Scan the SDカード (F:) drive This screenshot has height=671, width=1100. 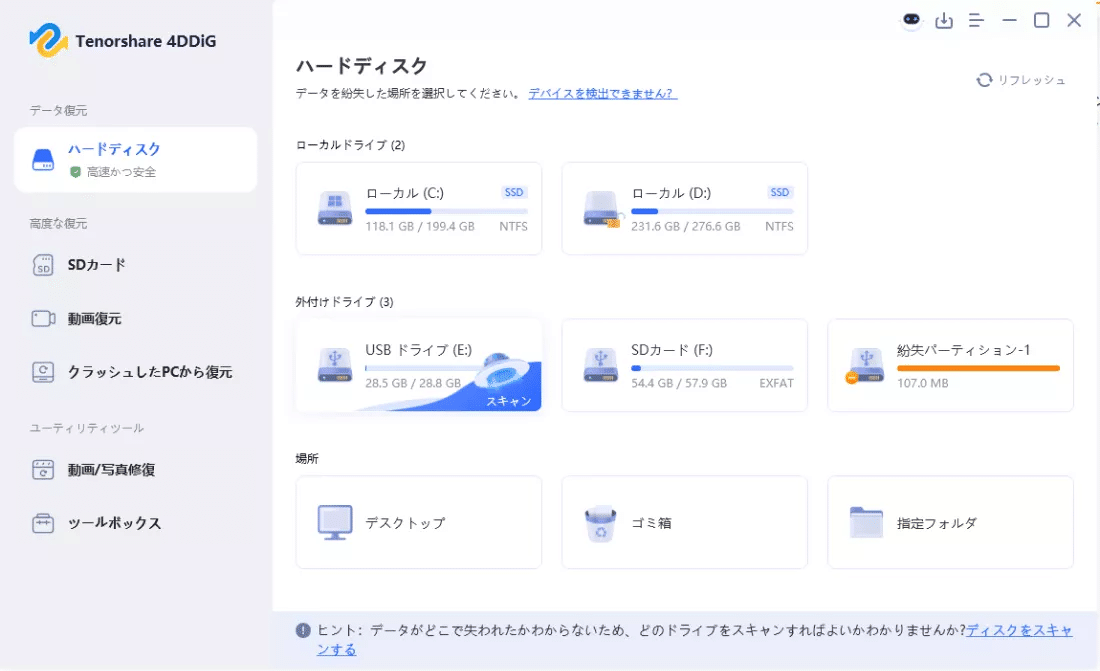point(684,366)
